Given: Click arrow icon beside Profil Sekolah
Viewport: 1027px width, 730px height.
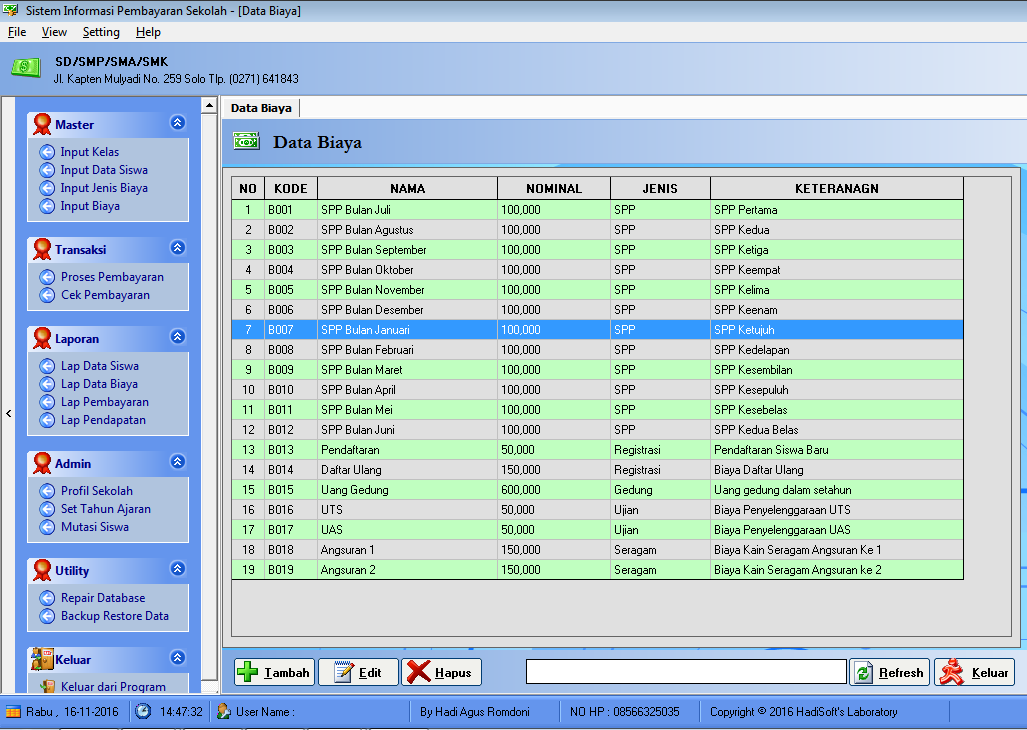Looking at the screenshot, I should tap(47, 491).
